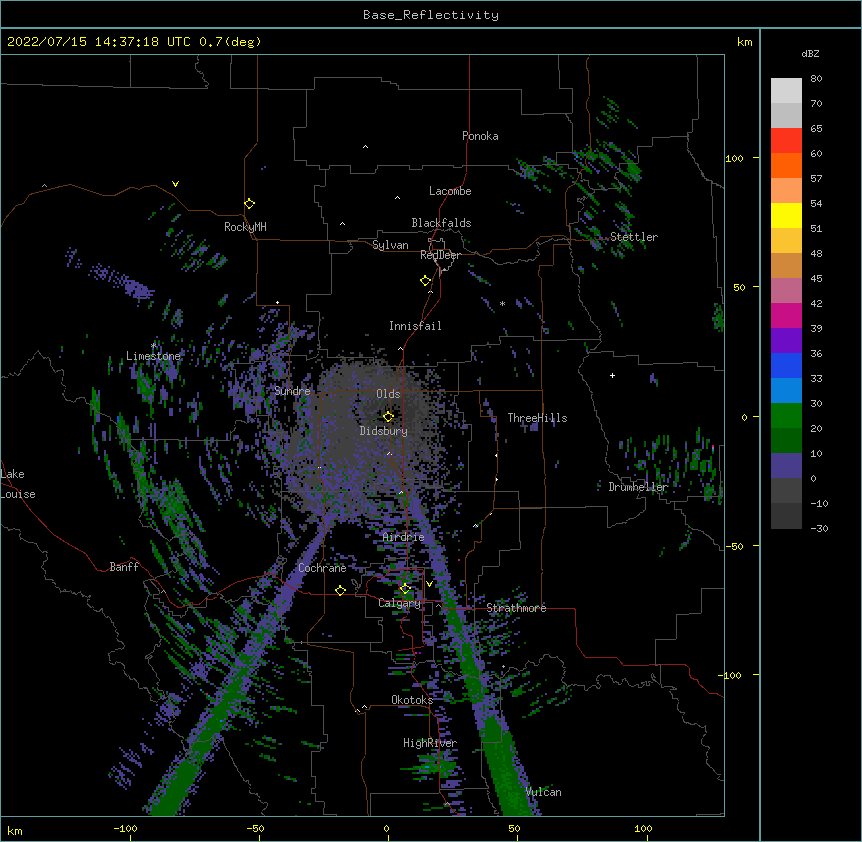Click the Cochrane town label
Screen dimensions: 862x842
click(x=322, y=568)
